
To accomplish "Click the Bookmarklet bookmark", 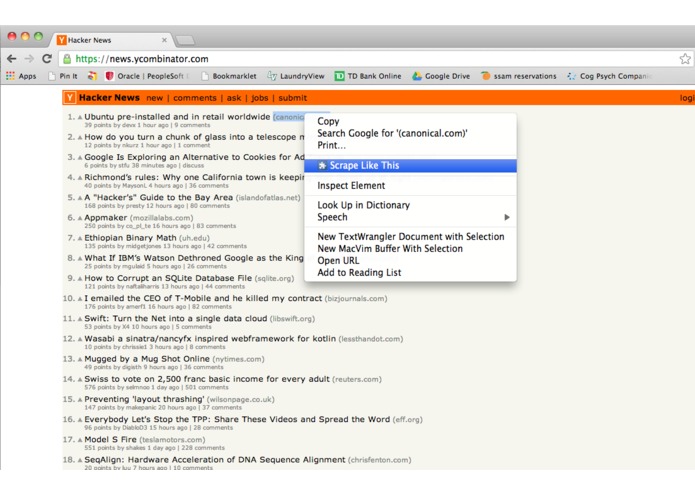I will point(229,76).
